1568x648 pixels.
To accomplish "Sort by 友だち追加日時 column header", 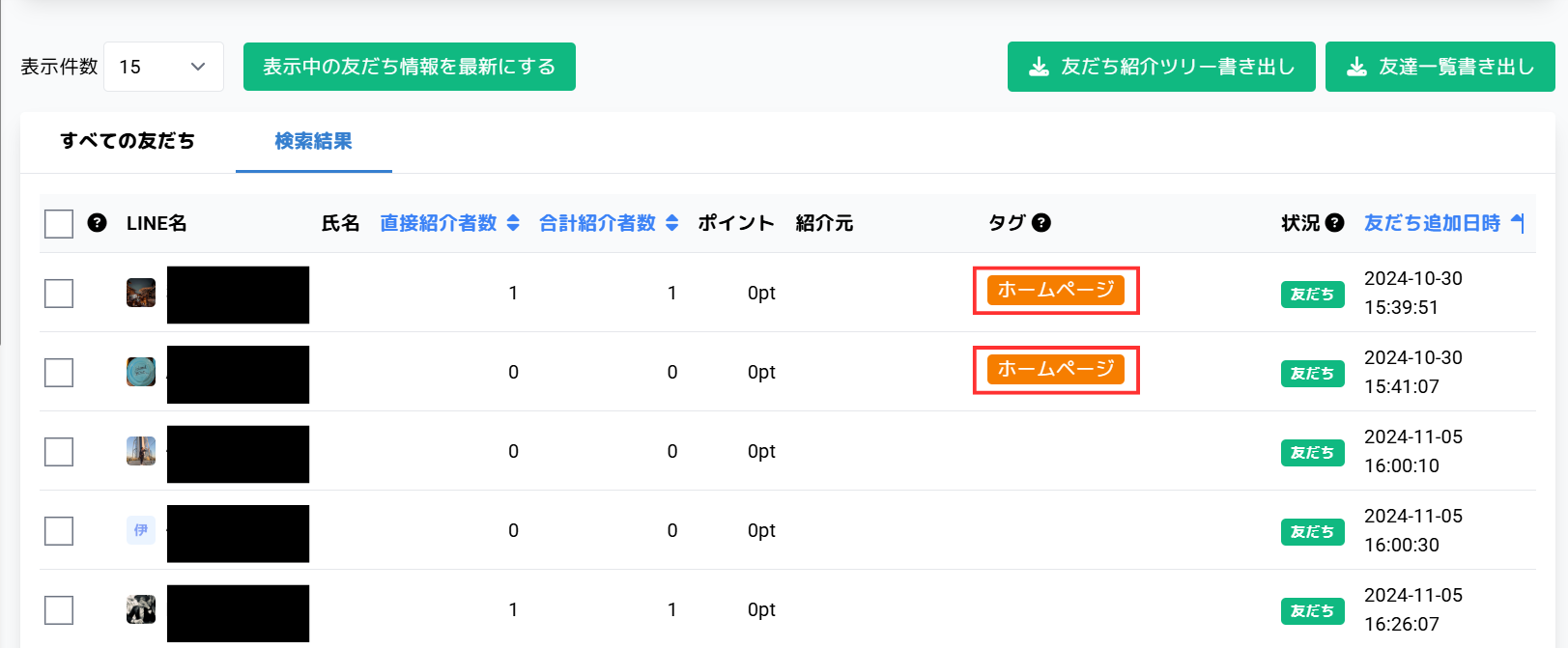I will pyautogui.click(x=1431, y=223).
